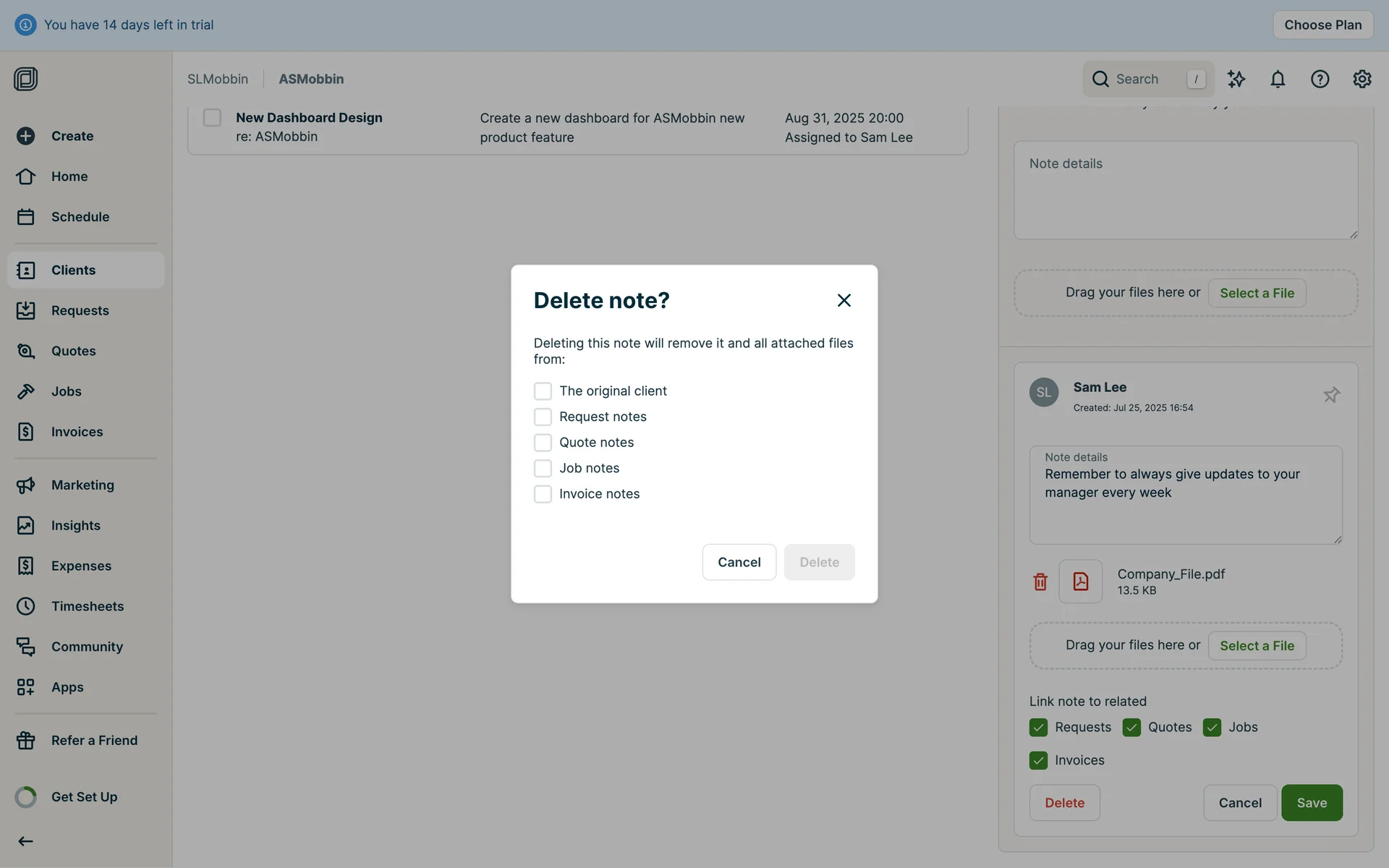Collapse the sidebar with the arrow icon
This screenshot has height=868, width=1389.
[x=25, y=841]
